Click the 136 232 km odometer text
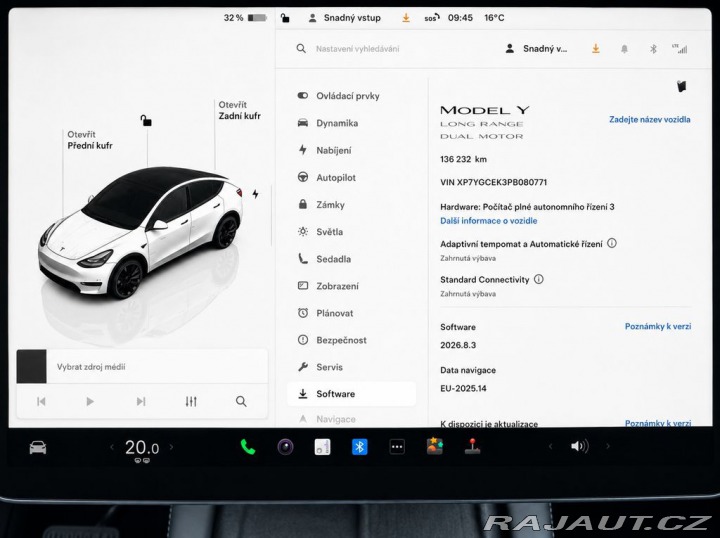Image resolution: width=720 pixels, height=538 pixels. point(463,159)
